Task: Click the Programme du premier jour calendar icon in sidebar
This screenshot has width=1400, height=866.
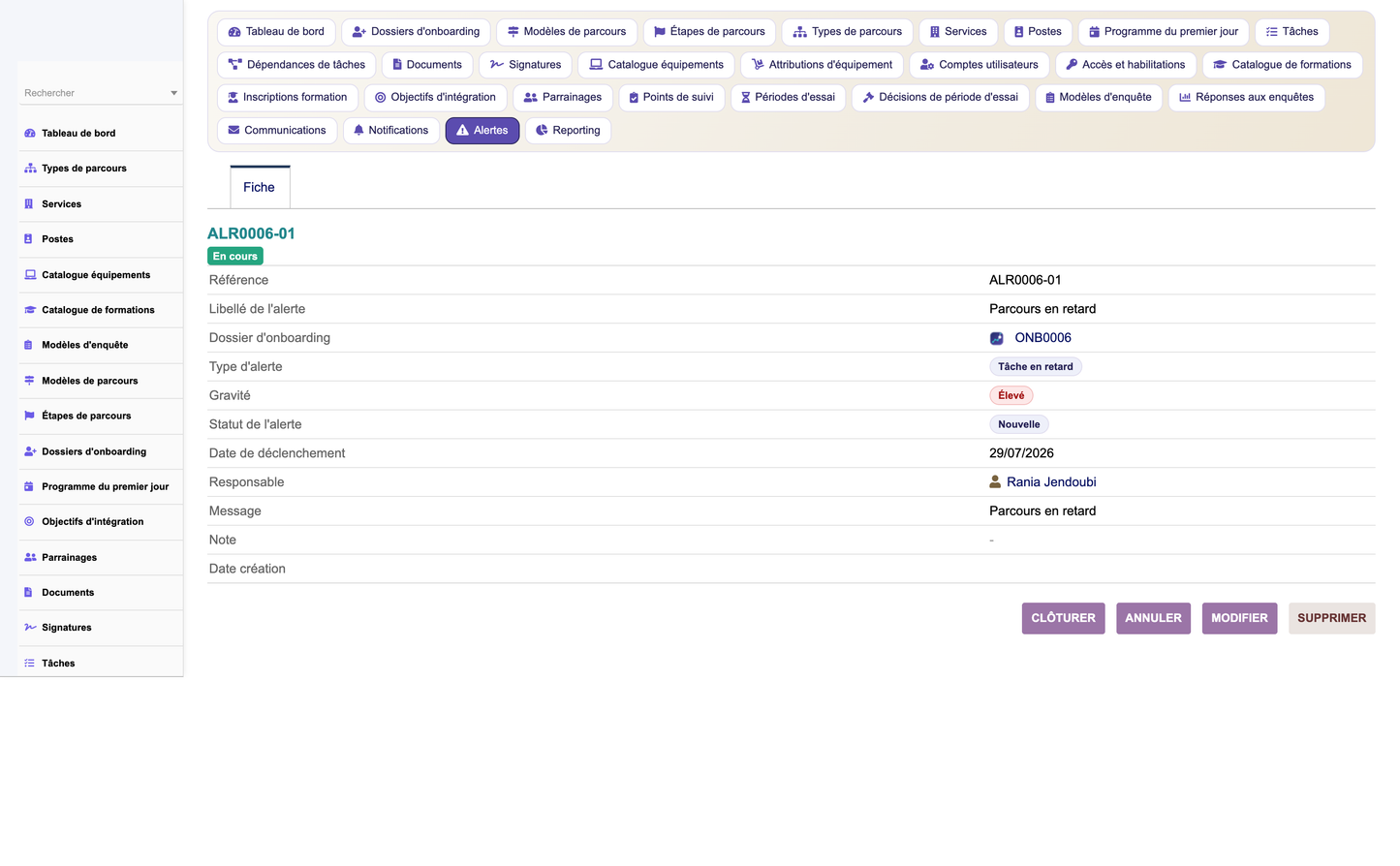Action: click(29, 486)
